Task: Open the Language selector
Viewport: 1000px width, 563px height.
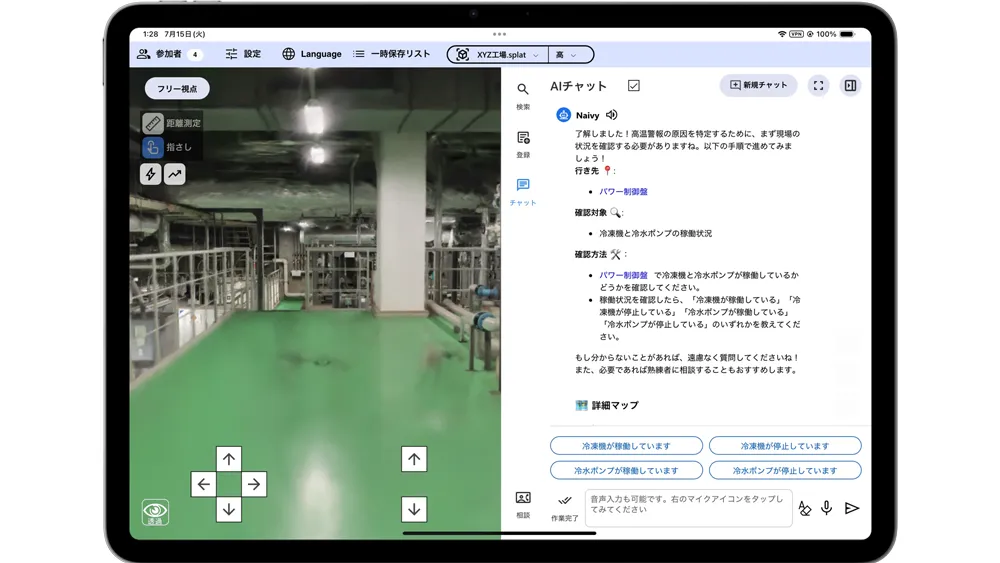Action: (312, 54)
